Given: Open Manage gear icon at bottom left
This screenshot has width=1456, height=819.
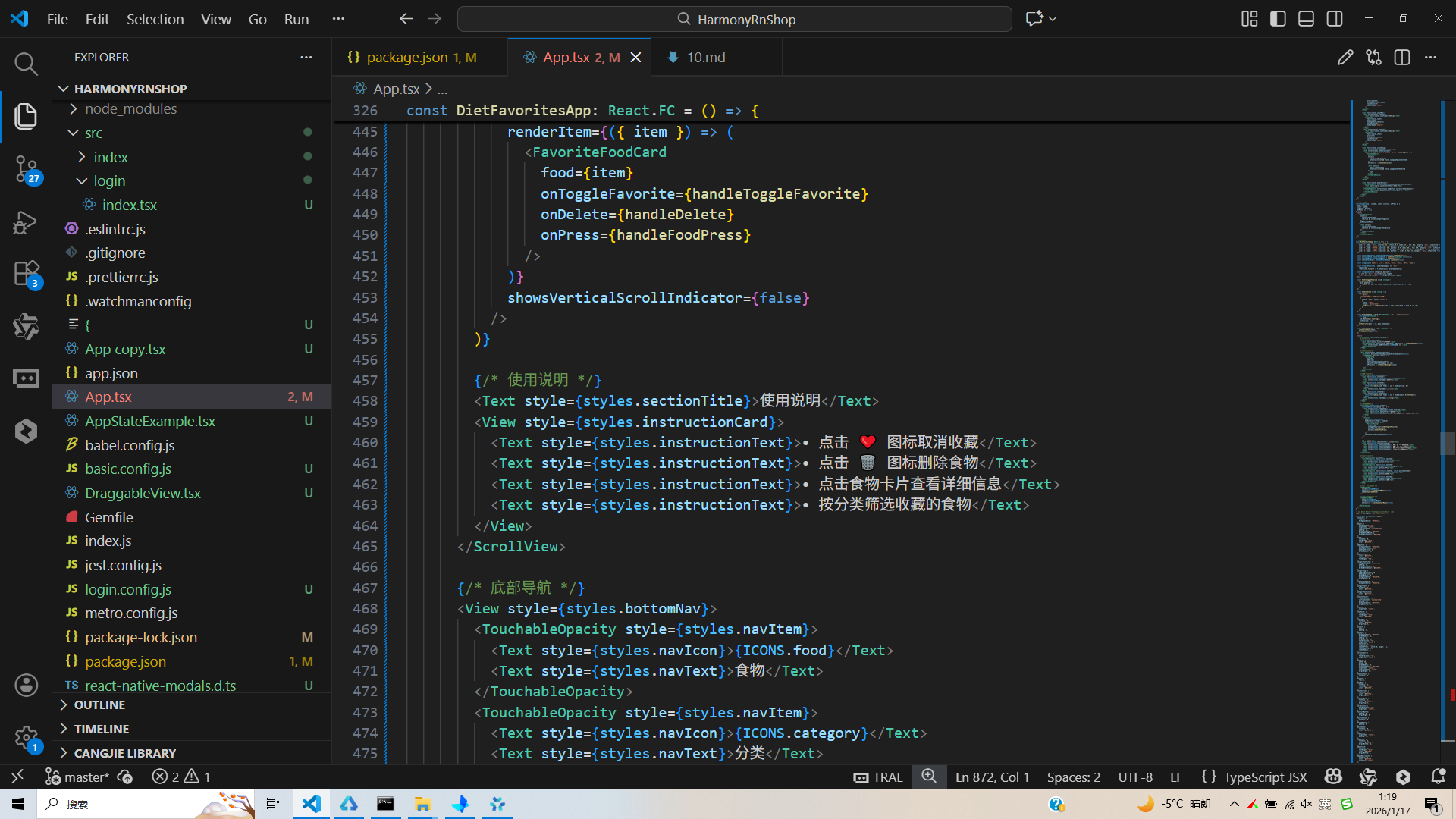Looking at the screenshot, I should click(26, 737).
